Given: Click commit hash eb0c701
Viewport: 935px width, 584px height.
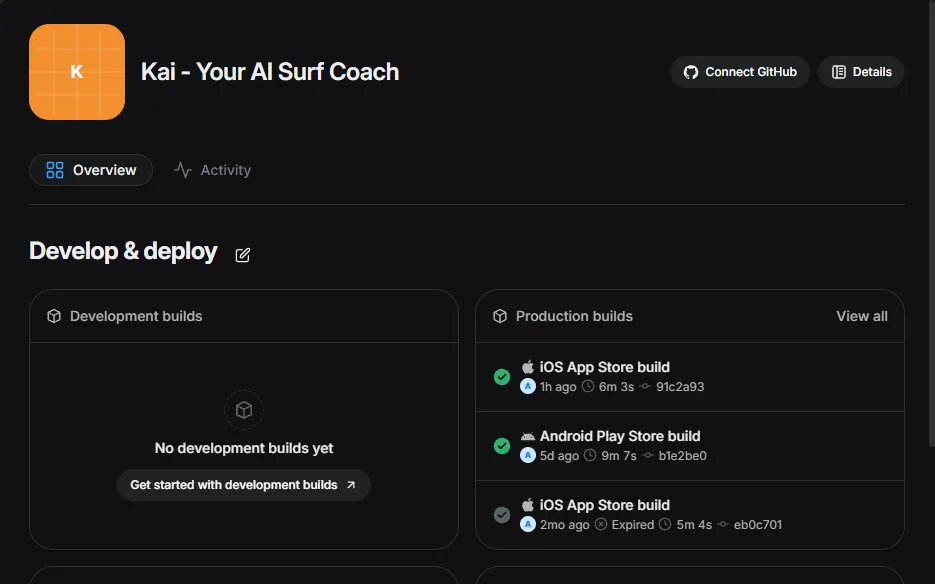Looking at the screenshot, I should point(757,524).
